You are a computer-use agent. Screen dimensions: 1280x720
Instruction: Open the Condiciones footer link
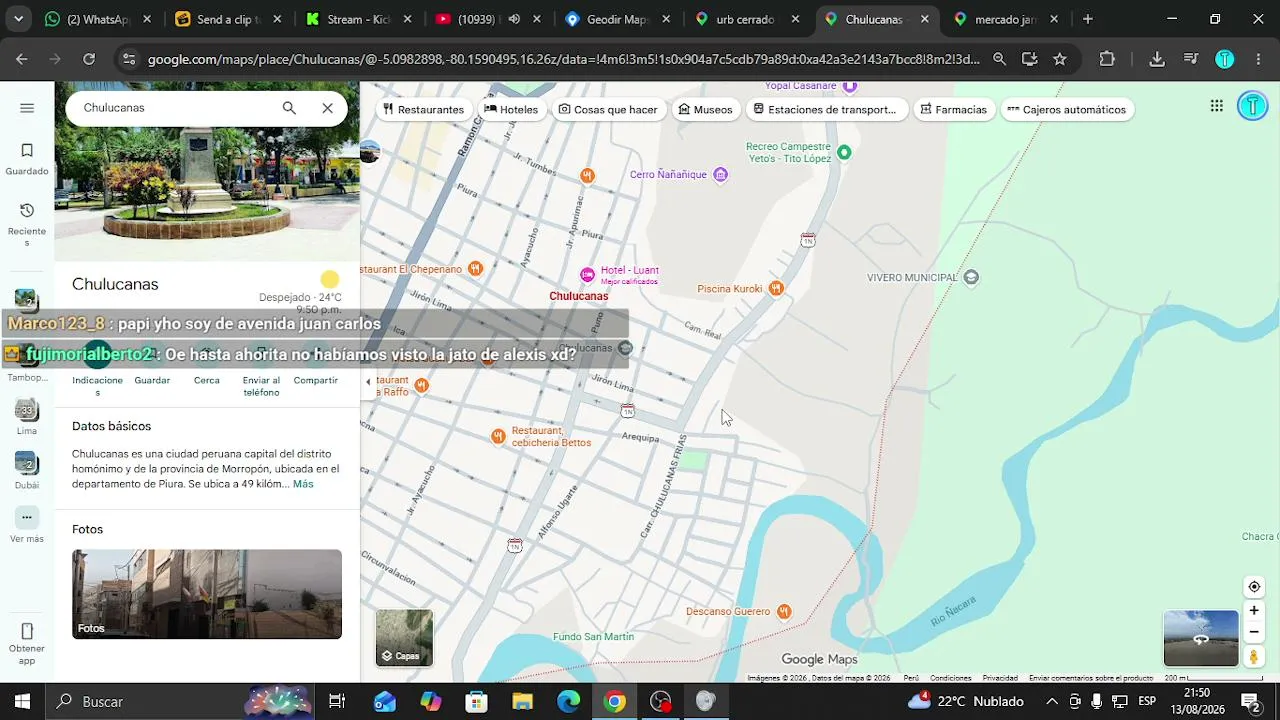tap(950, 678)
